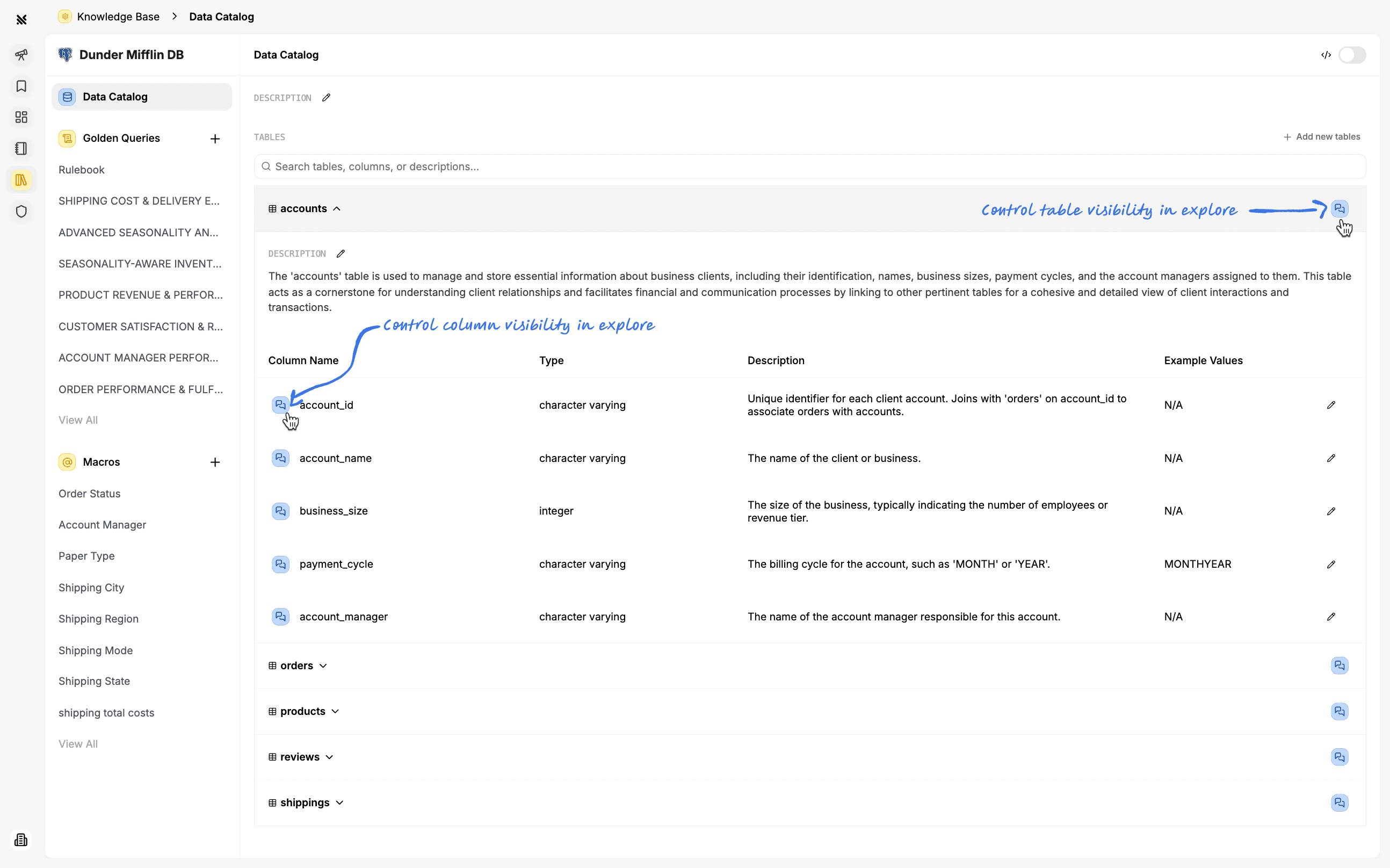Click the search tables input field

click(809, 167)
